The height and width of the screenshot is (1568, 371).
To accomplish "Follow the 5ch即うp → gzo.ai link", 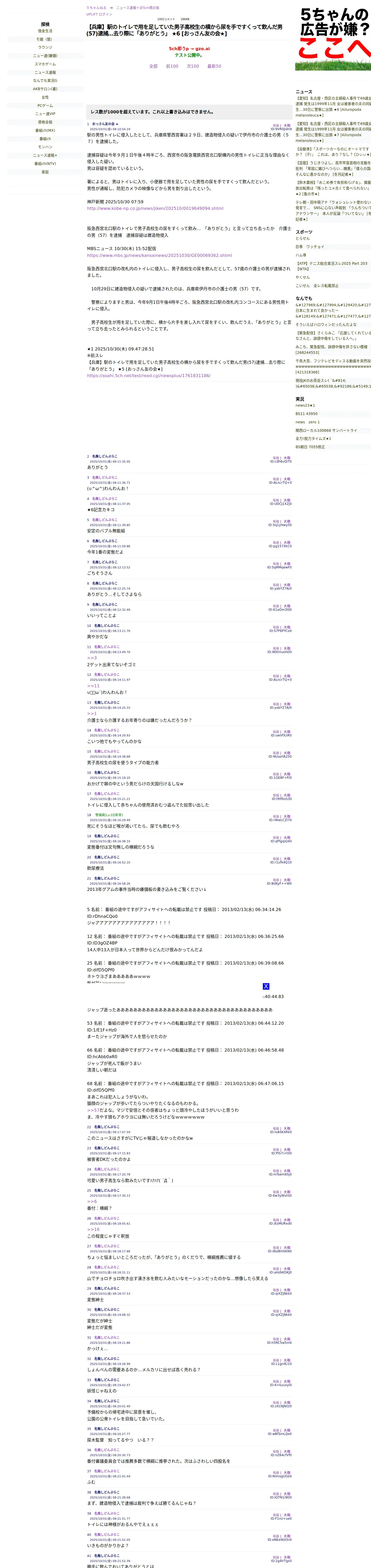I will tap(189, 49).
